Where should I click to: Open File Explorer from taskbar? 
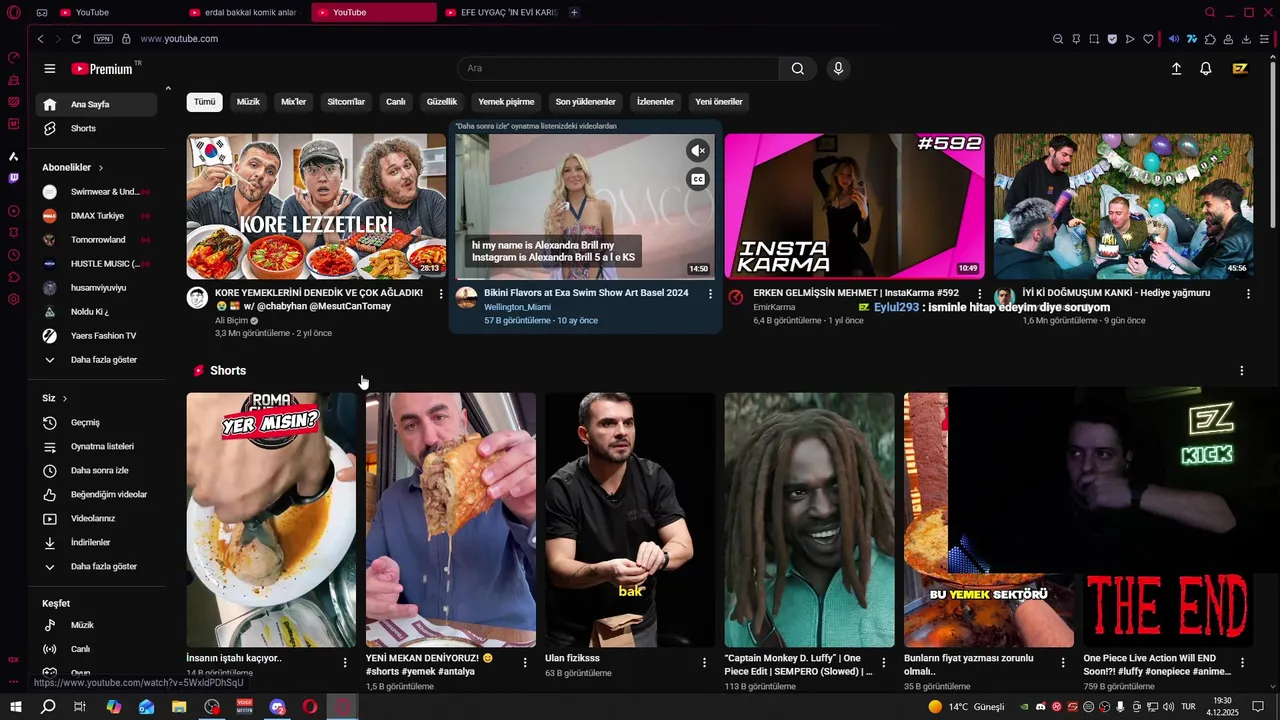[179, 707]
